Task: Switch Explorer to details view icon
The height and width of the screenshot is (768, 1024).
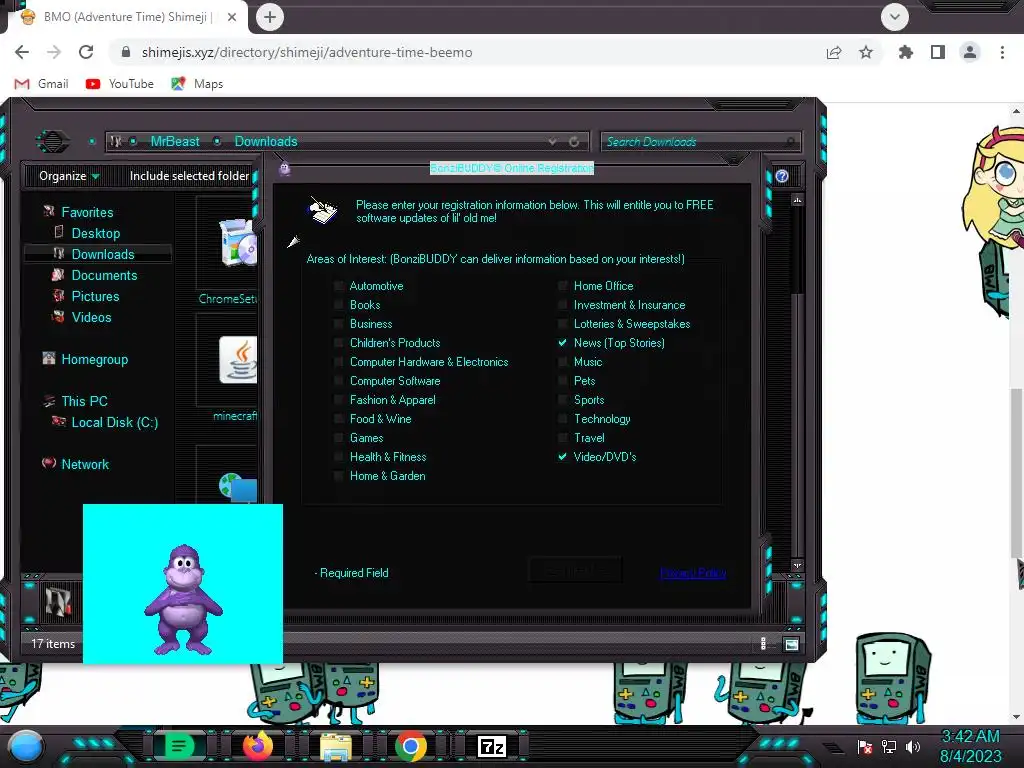Action: (763, 645)
